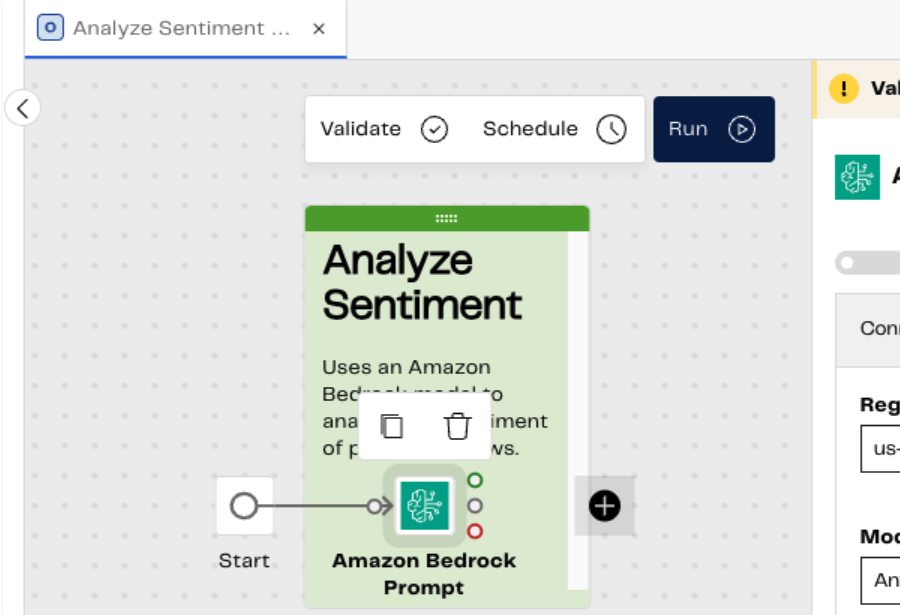Delete the node with the trash icon
Image resolution: width=900 pixels, height=615 pixels.
point(457,426)
